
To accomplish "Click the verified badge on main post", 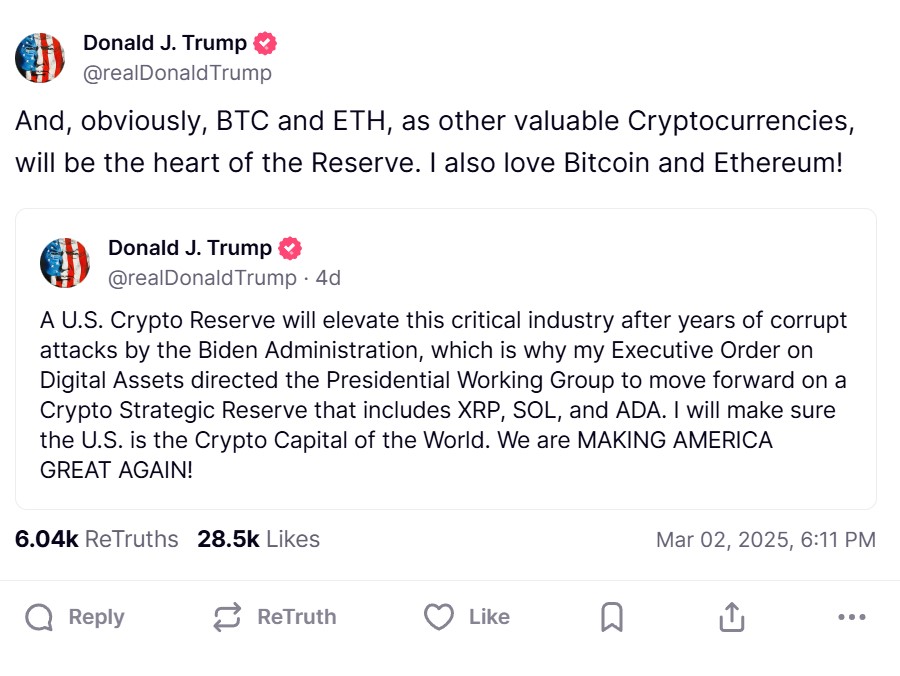I will click(266, 44).
